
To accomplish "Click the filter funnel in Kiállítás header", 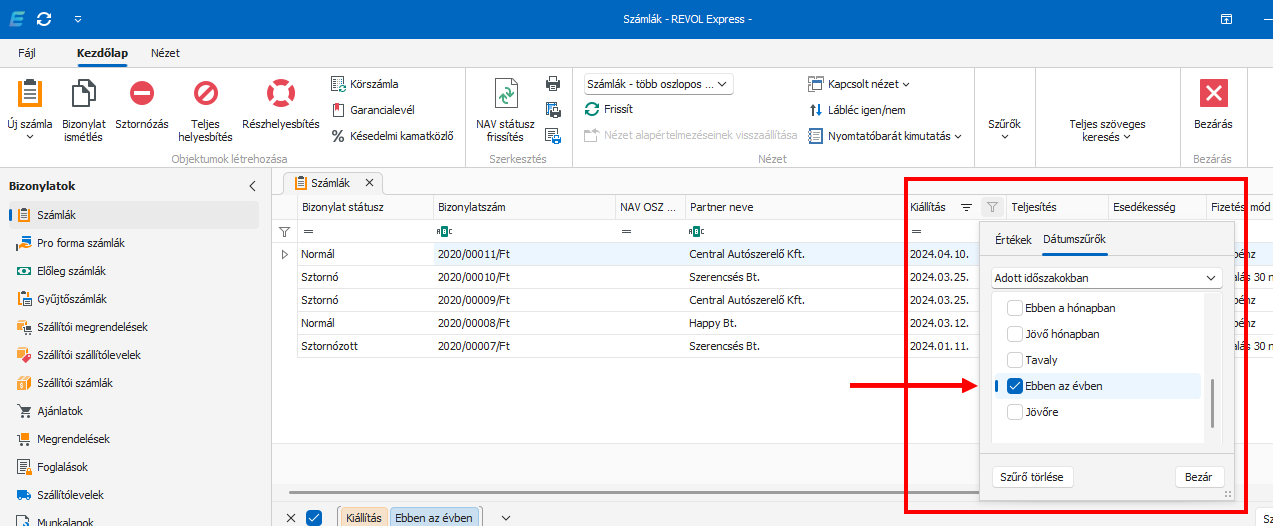I will [991, 208].
